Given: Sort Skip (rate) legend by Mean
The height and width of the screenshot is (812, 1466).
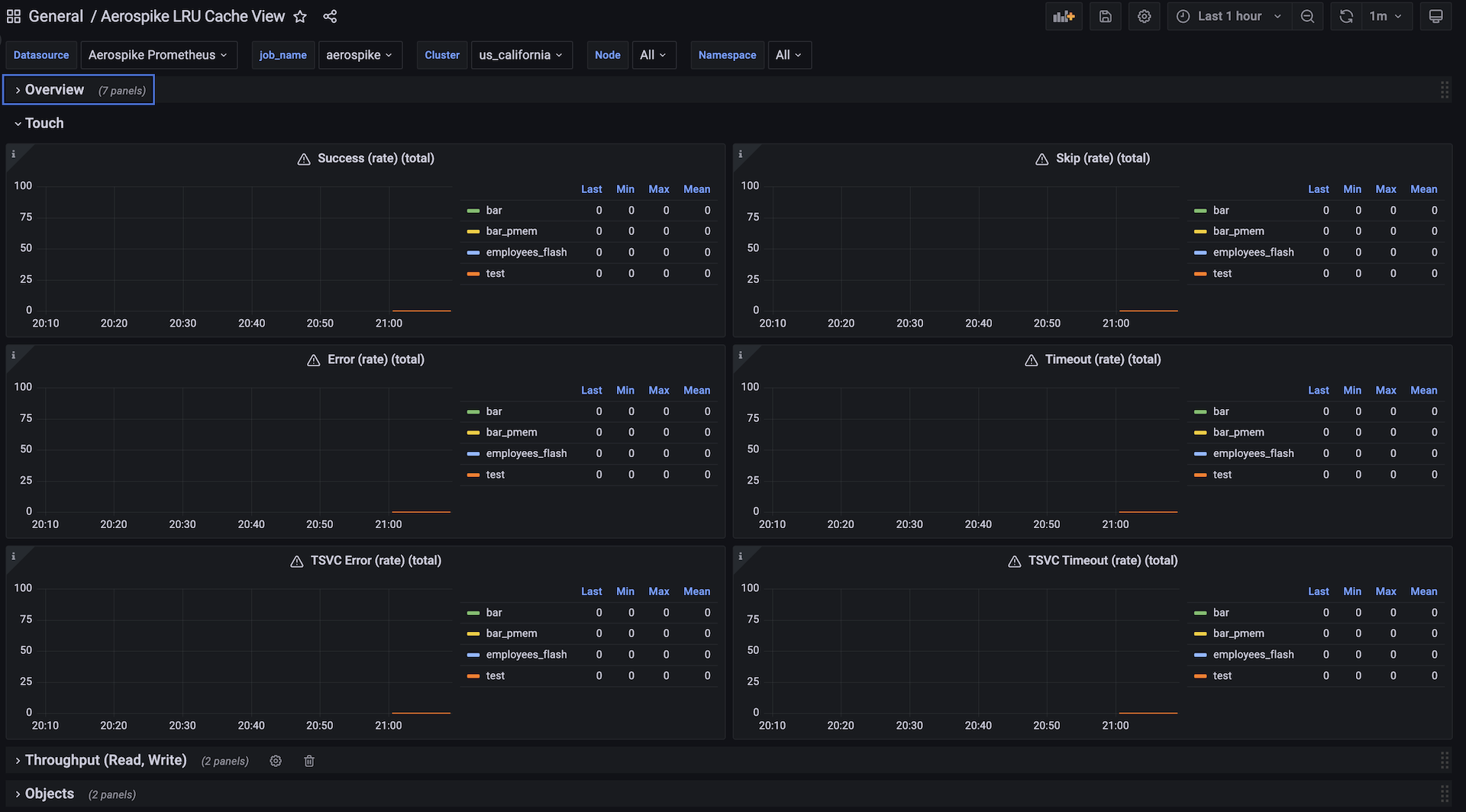Looking at the screenshot, I should pyautogui.click(x=1424, y=189).
